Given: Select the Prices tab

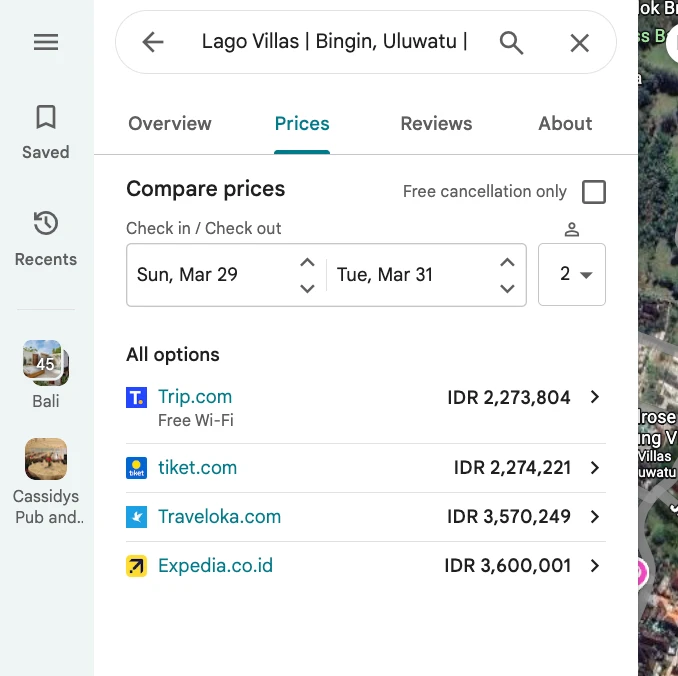Looking at the screenshot, I should [x=302, y=124].
